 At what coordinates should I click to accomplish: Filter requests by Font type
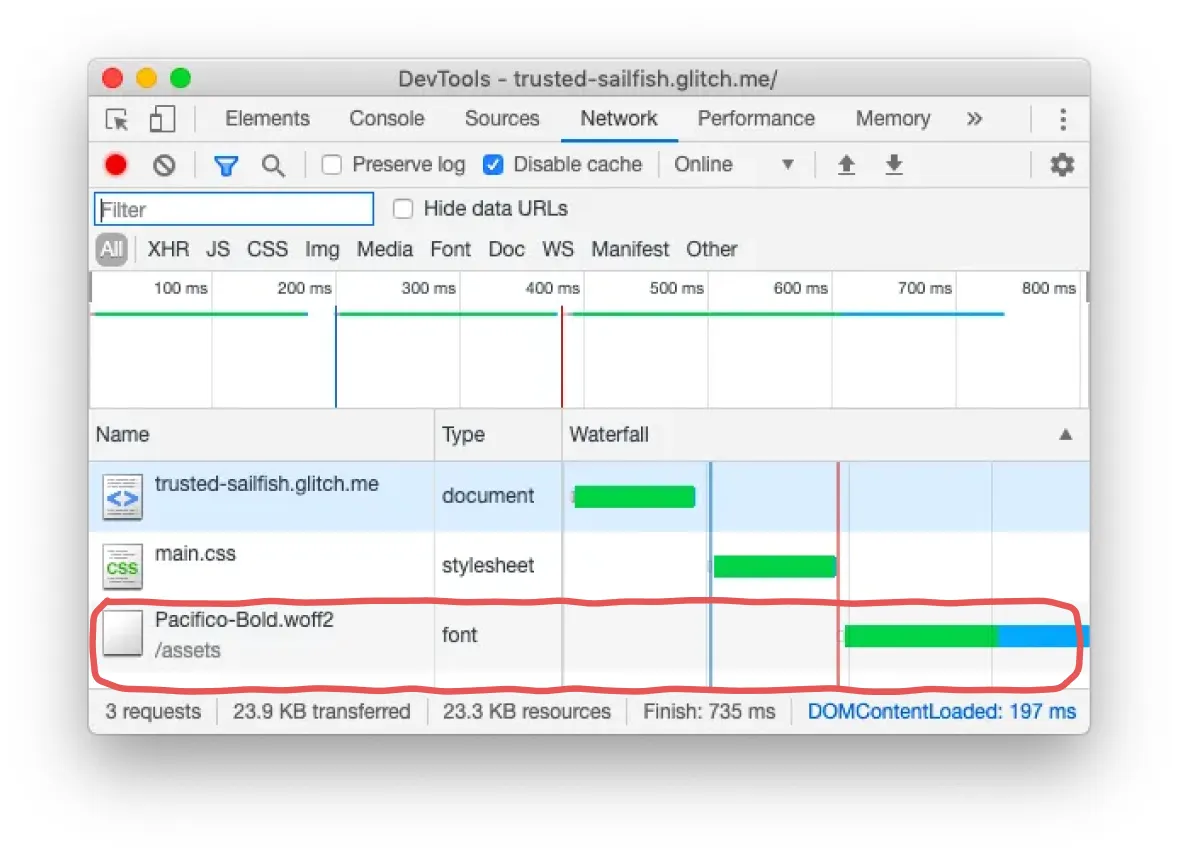pos(450,249)
